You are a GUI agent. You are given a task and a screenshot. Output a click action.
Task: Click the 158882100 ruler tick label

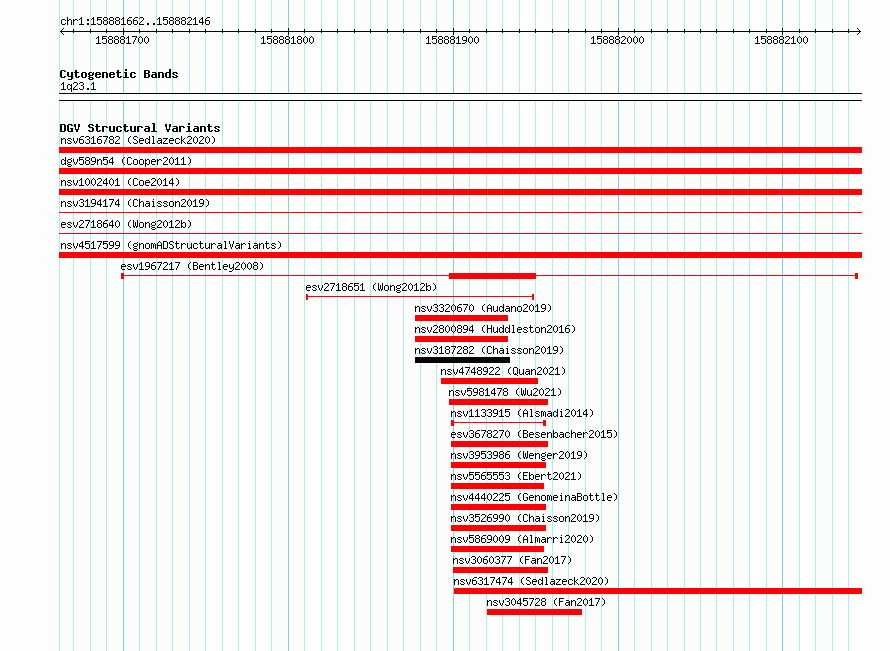coord(781,40)
